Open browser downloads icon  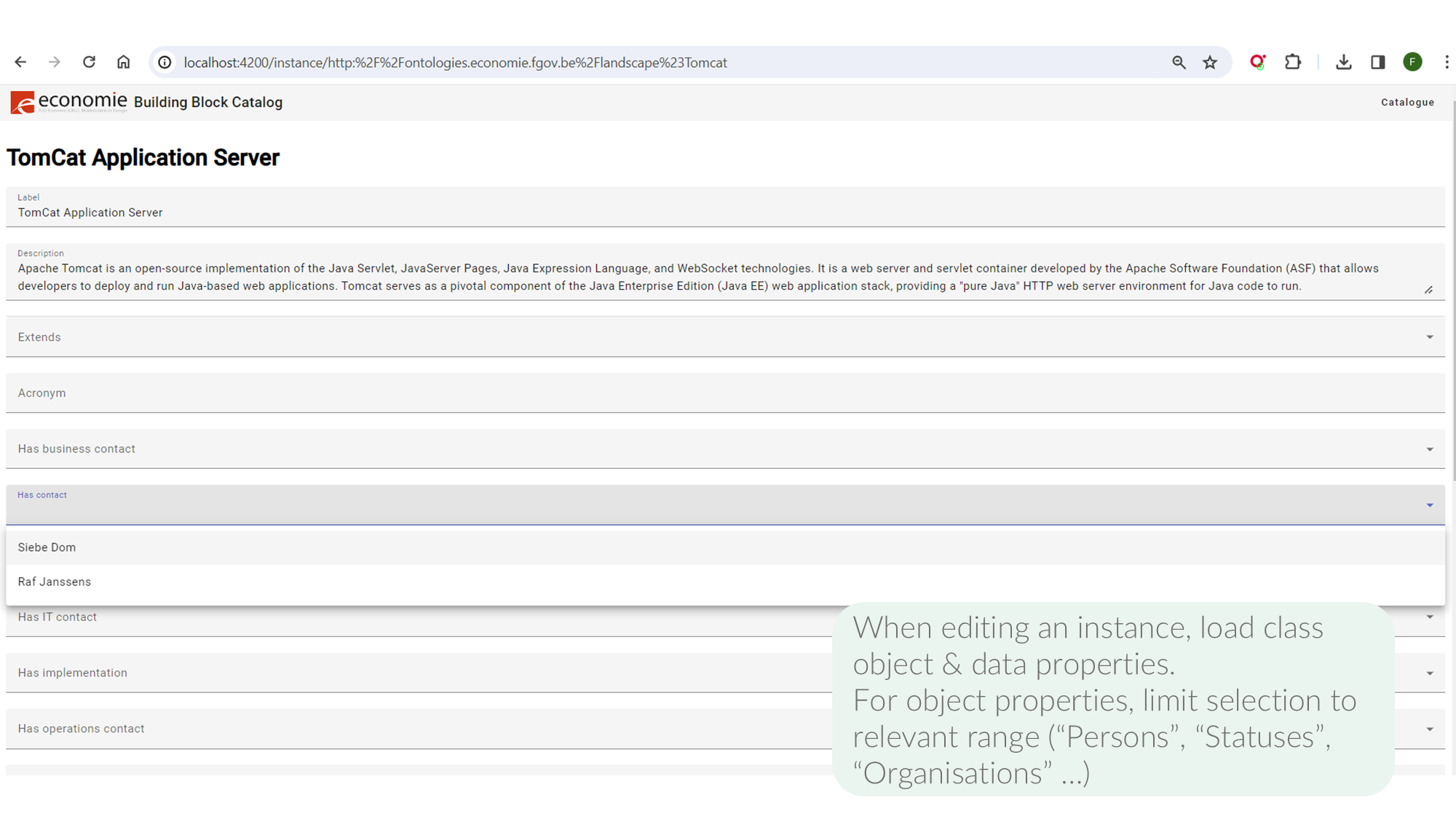tap(1344, 63)
